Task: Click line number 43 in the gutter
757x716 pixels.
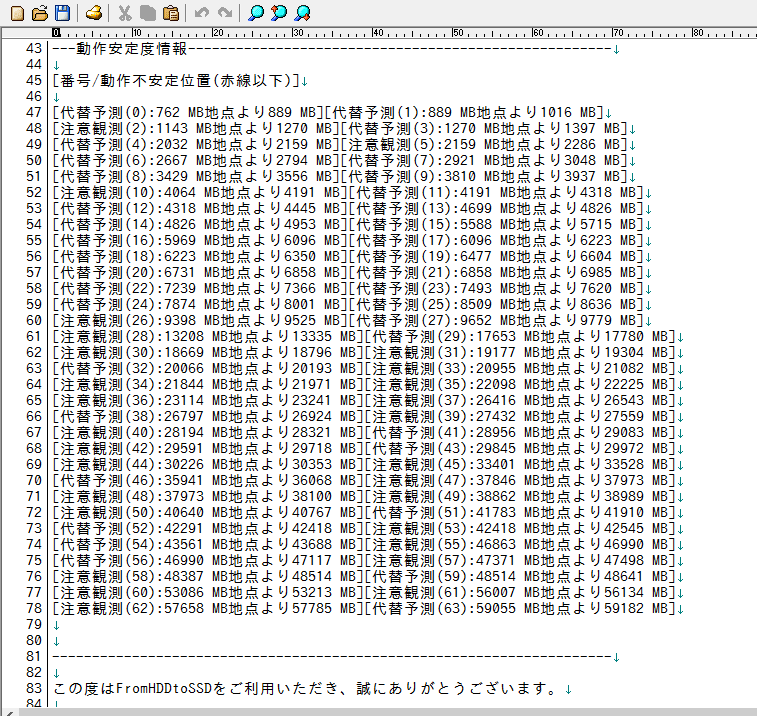Action: [x=34, y=49]
